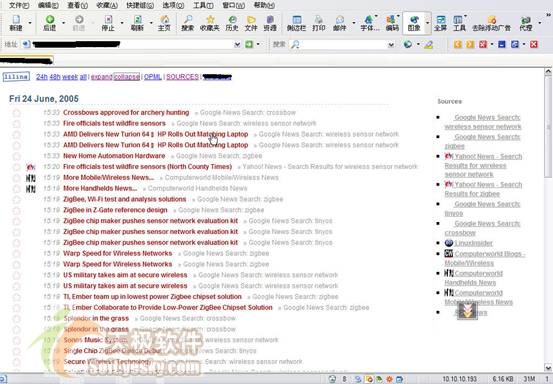553x384 pixels.
Task: Click the 24h filter link
Action: coord(42,77)
